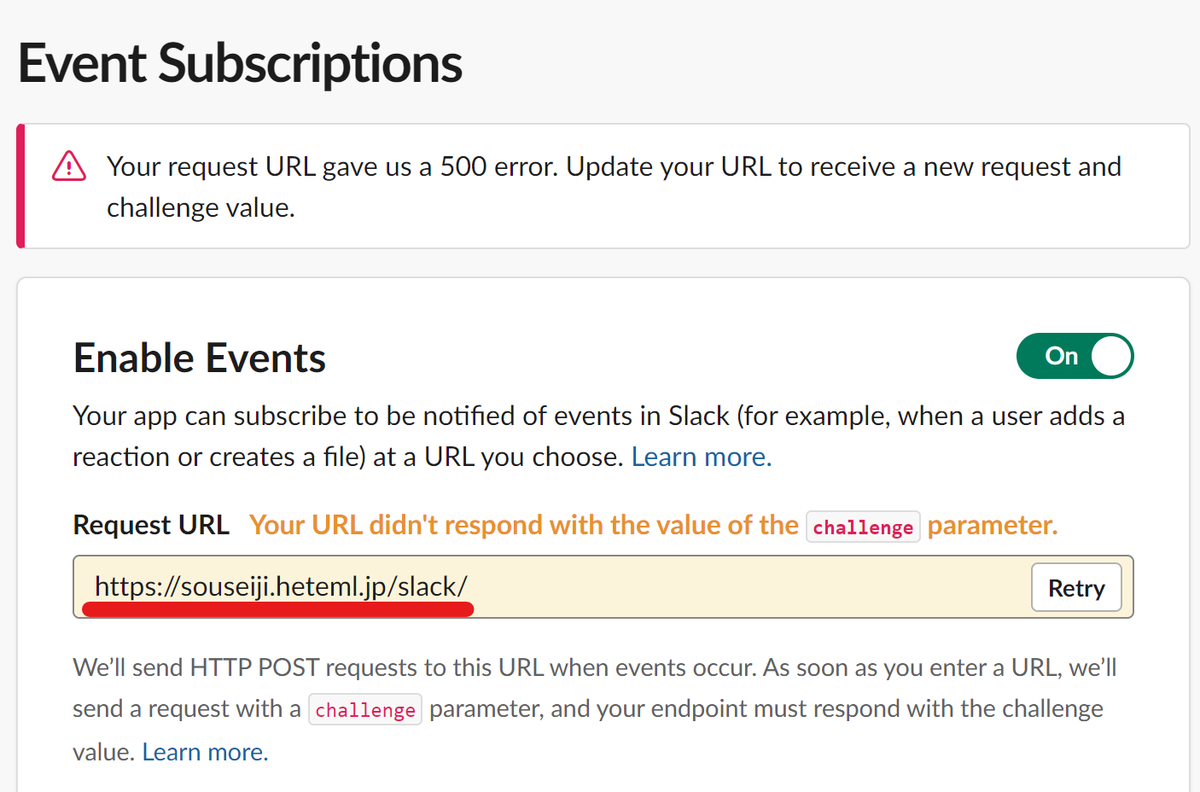The width and height of the screenshot is (1200, 792).
Task: Click the "Your app can subscribe" description paragraph
Action: [599, 436]
